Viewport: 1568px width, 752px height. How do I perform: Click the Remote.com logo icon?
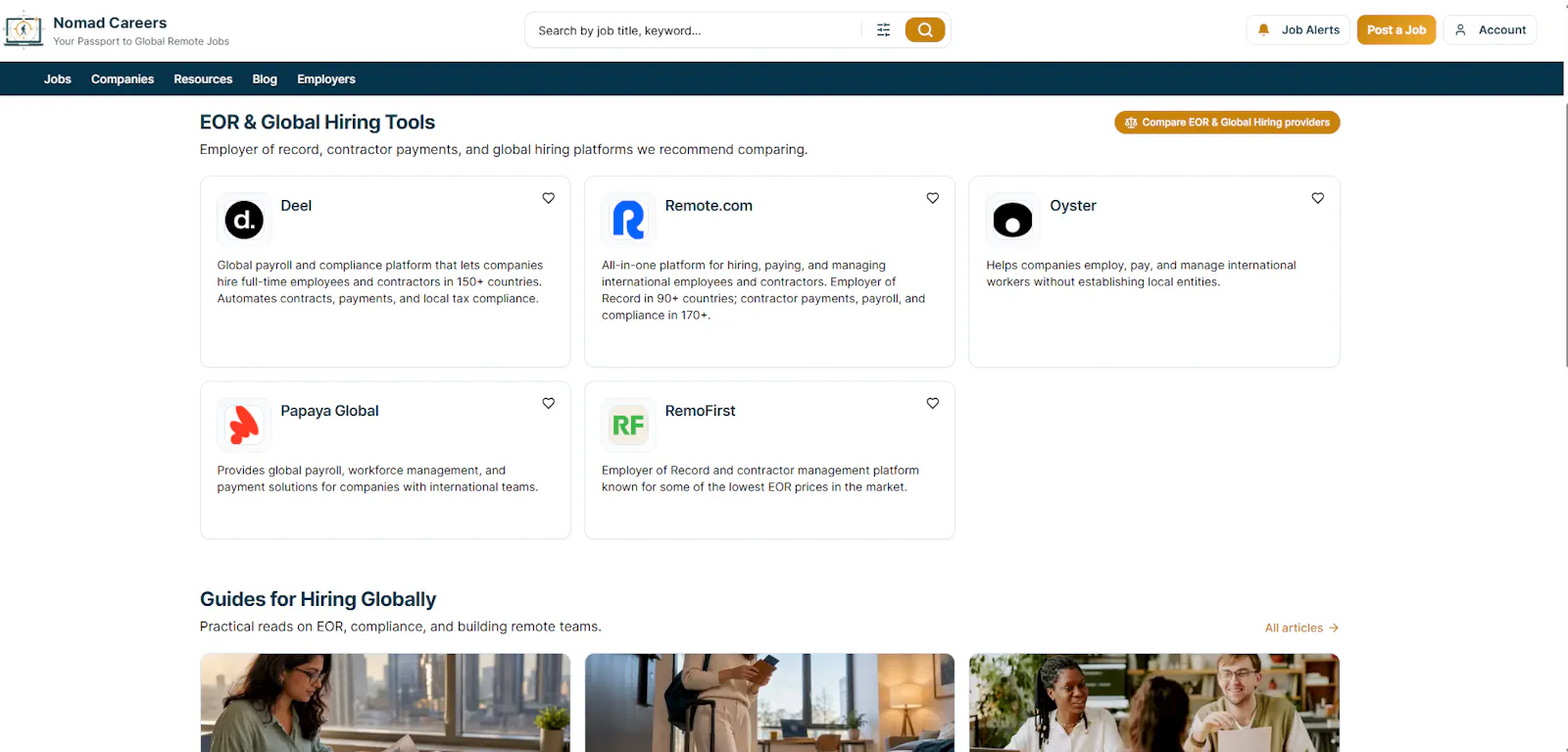coord(628,220)
